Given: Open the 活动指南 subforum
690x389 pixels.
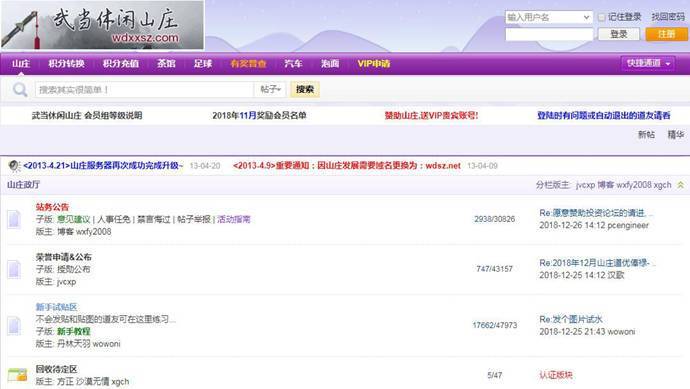Looking at the screenshot, I should point(234,219).
